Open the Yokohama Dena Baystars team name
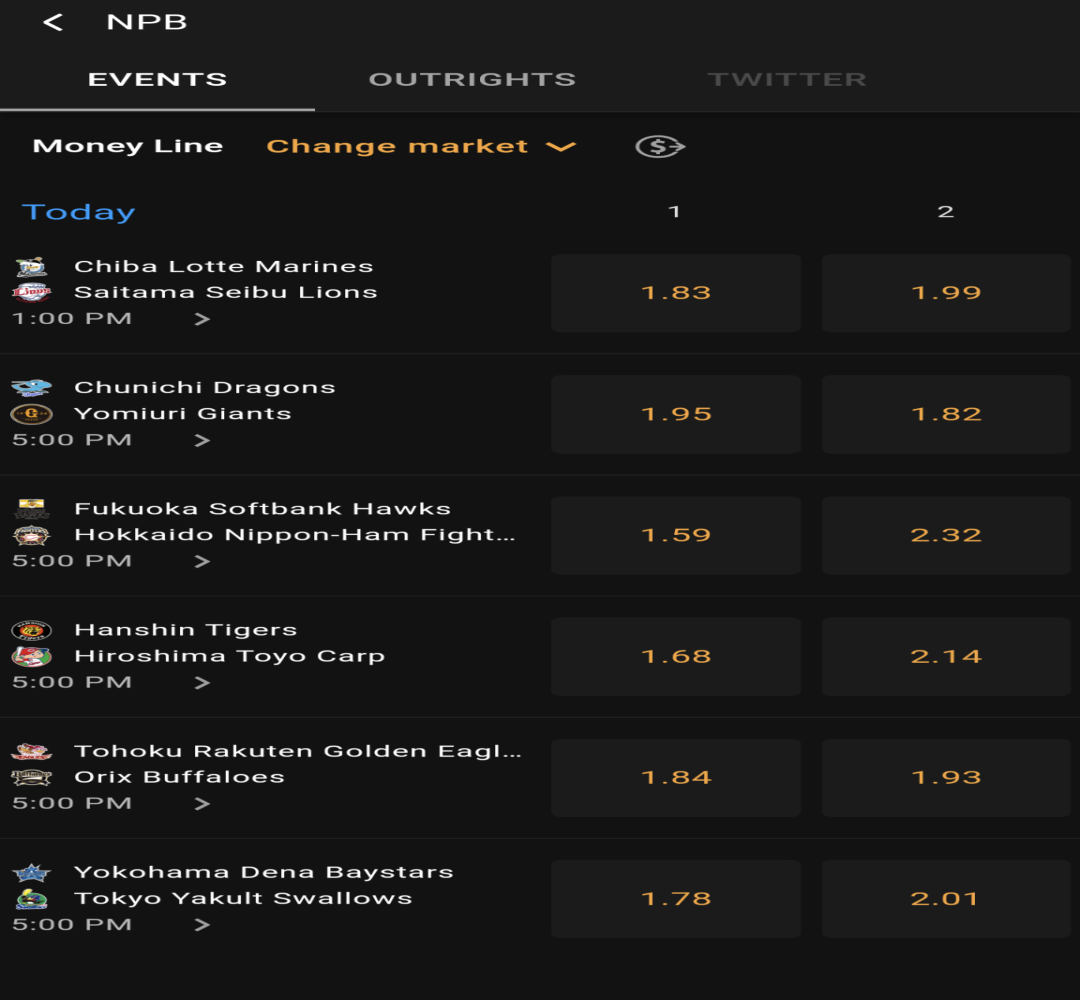The height and width of the screenshot is (1000, 1080). tap(264, 873)
